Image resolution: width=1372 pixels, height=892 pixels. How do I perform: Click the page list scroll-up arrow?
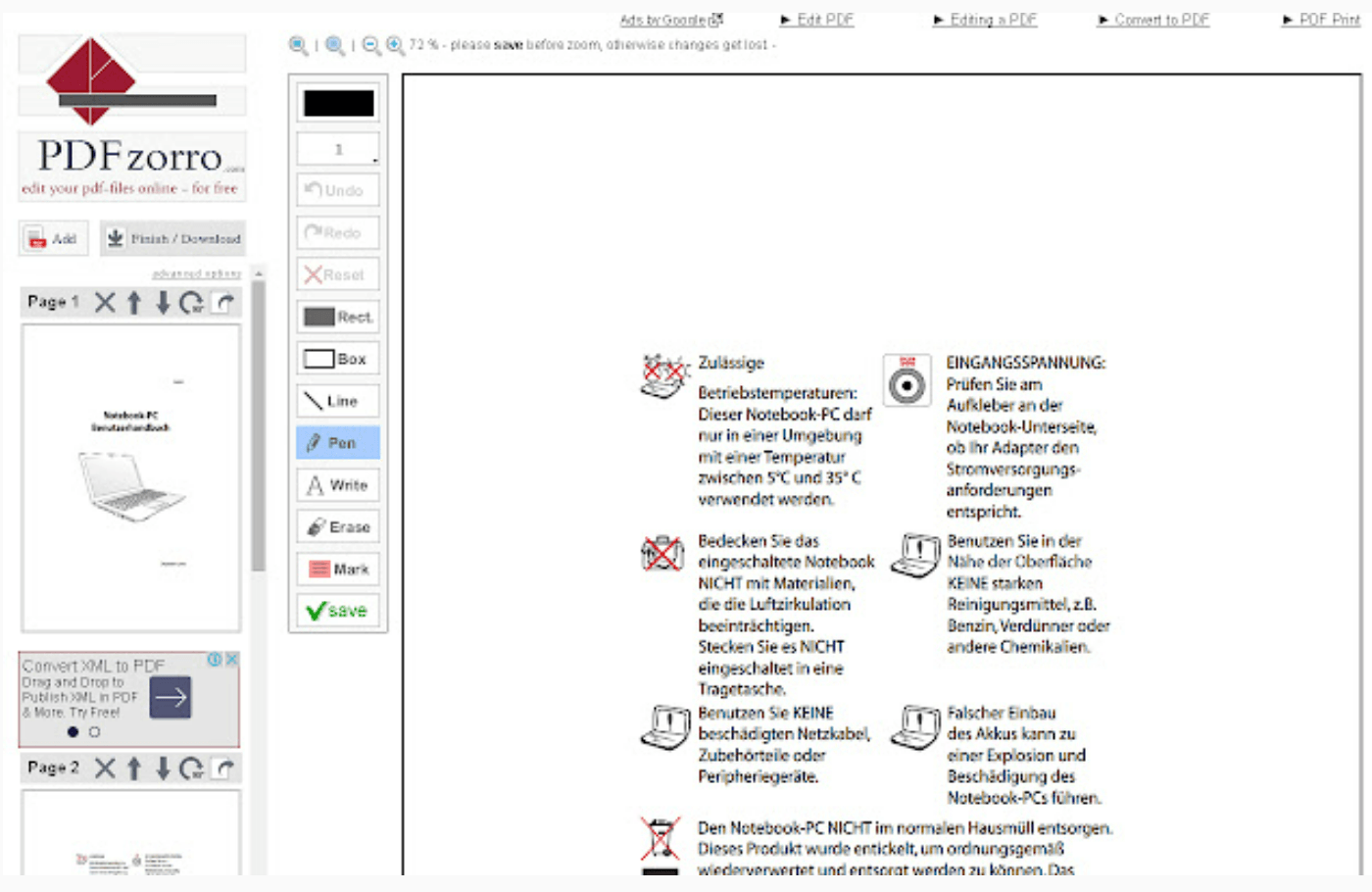pos(259,273)
